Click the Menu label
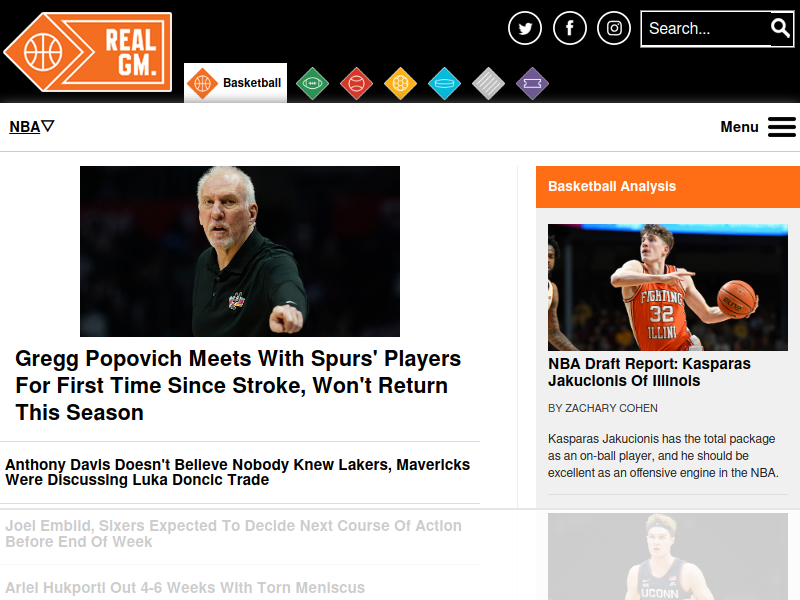 pos(739,127)
